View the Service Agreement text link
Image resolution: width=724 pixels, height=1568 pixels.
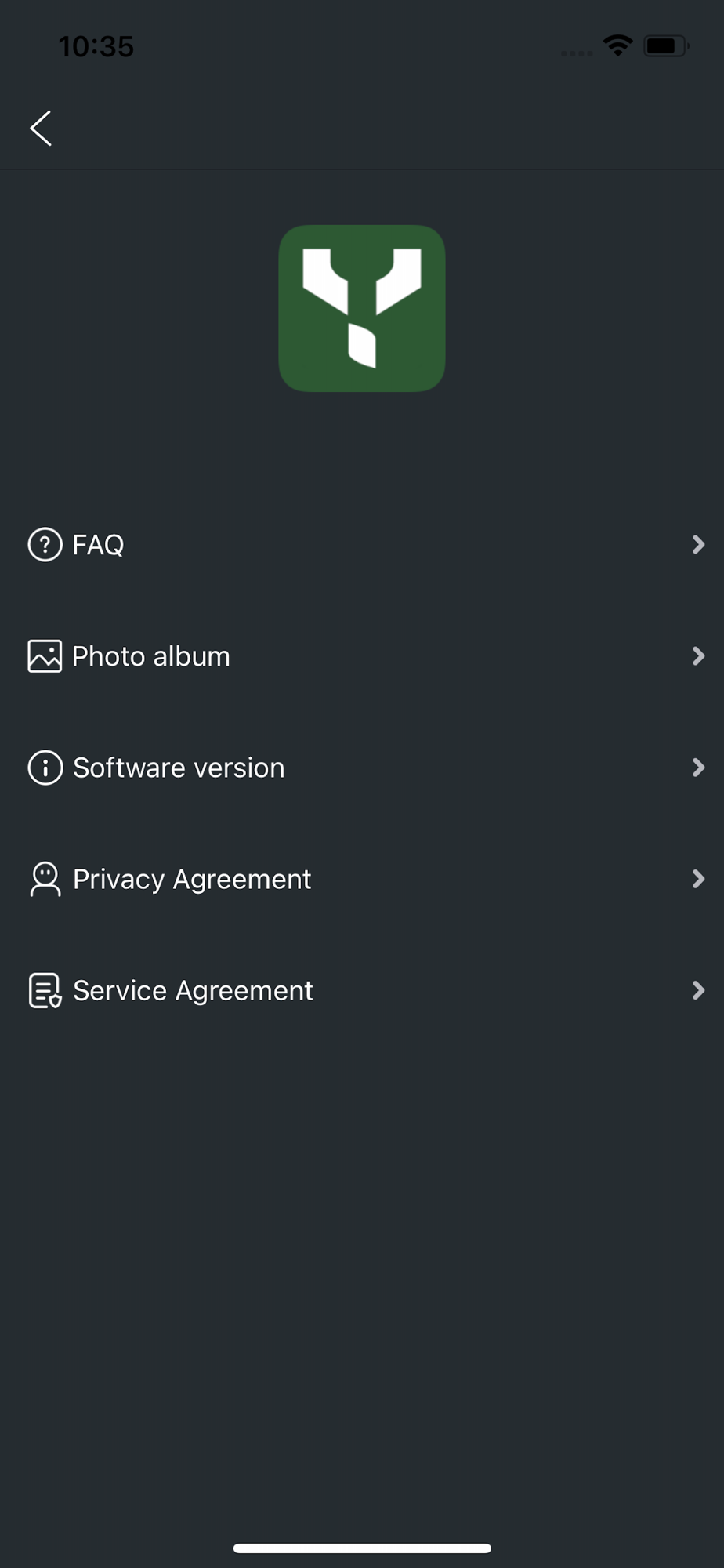193,991
